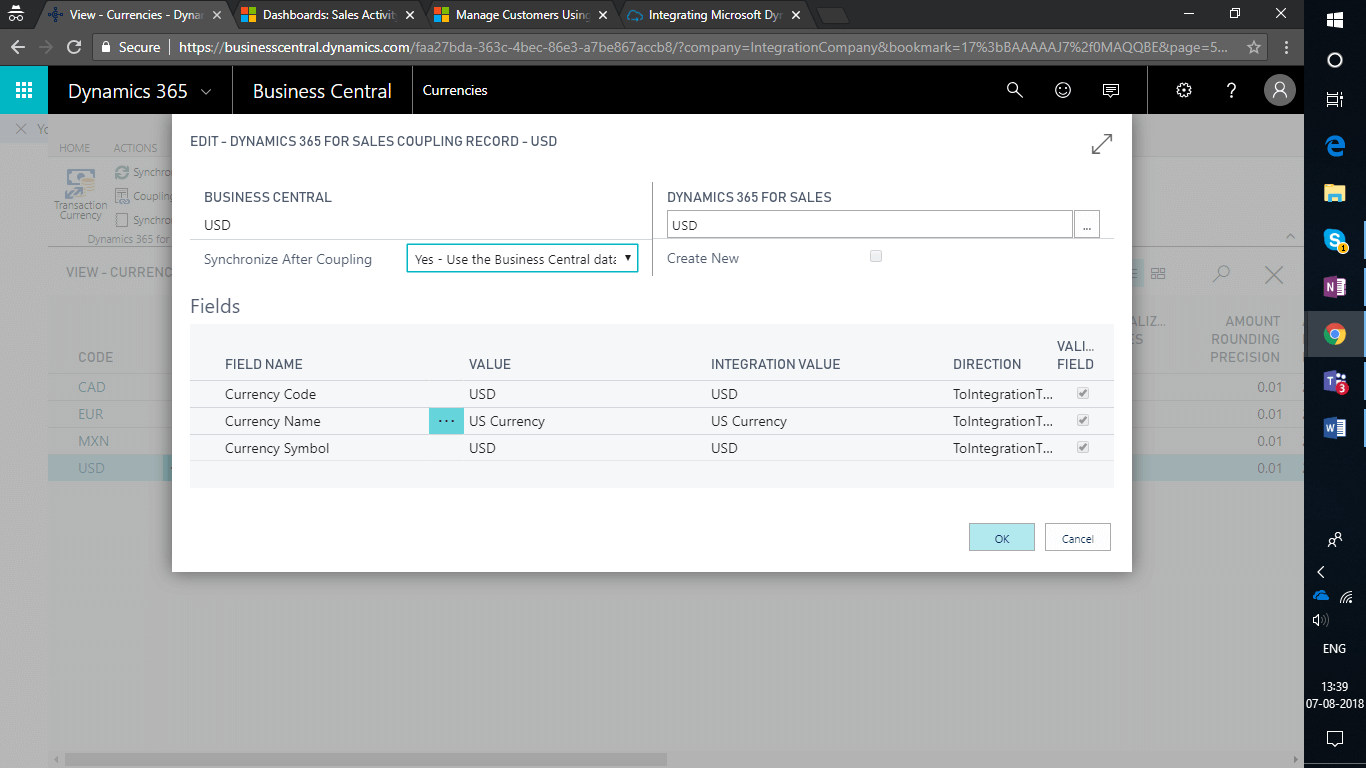Toggle Validate Field checkbox for Currency Symbol
The image size is (1366, 768).
(x=1083, y=447)
